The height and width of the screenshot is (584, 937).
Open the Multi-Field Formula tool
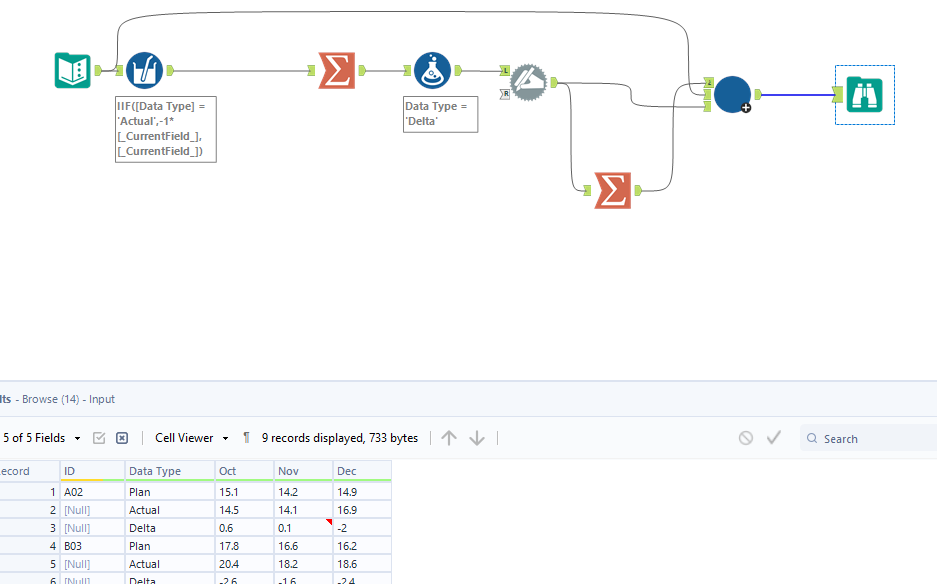[x=145, y=70]
